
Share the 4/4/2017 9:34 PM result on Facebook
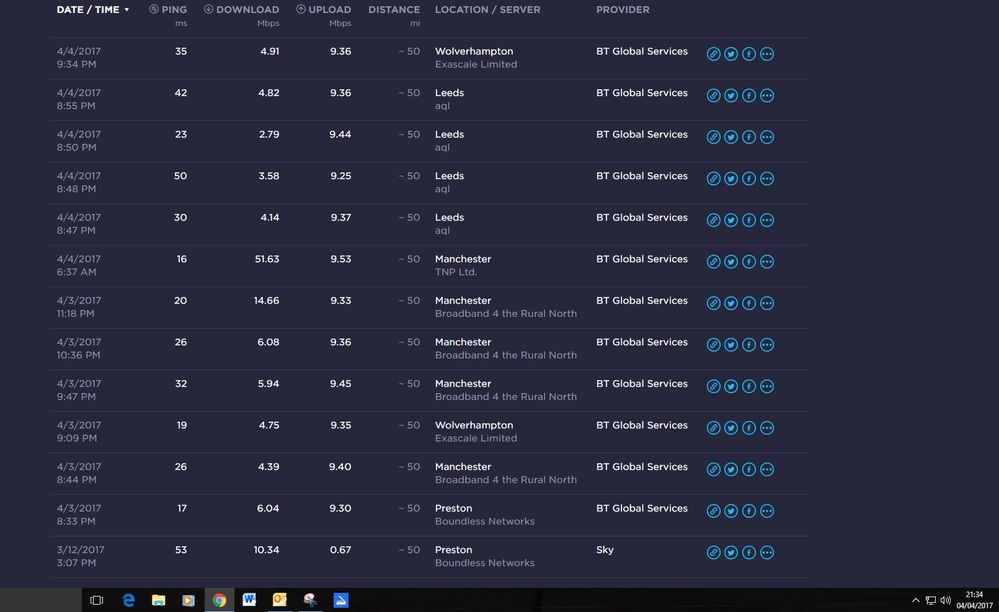point(749,54)
